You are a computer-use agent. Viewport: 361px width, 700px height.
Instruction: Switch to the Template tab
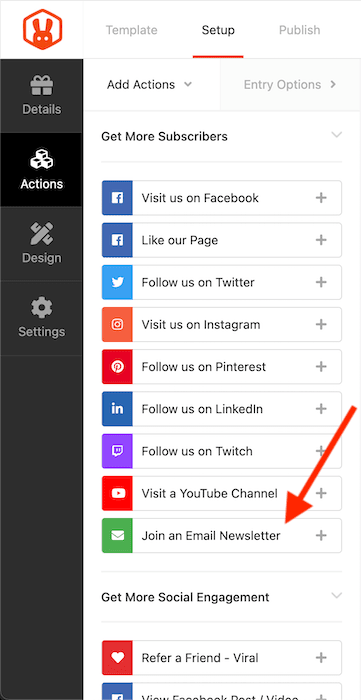pyautogui.click(x=132, y=30)
